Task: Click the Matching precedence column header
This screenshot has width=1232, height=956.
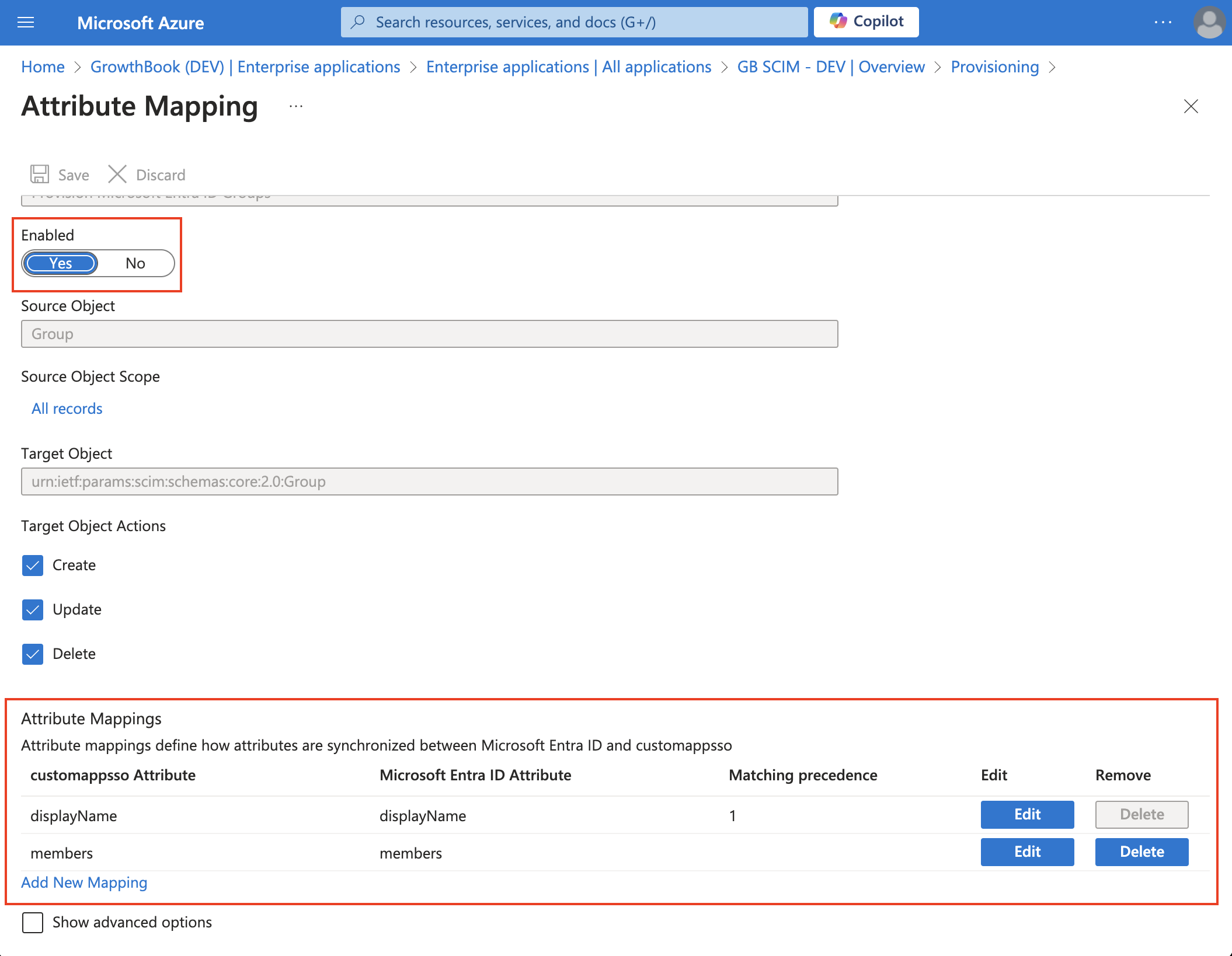Action: (x=803, y=775)
